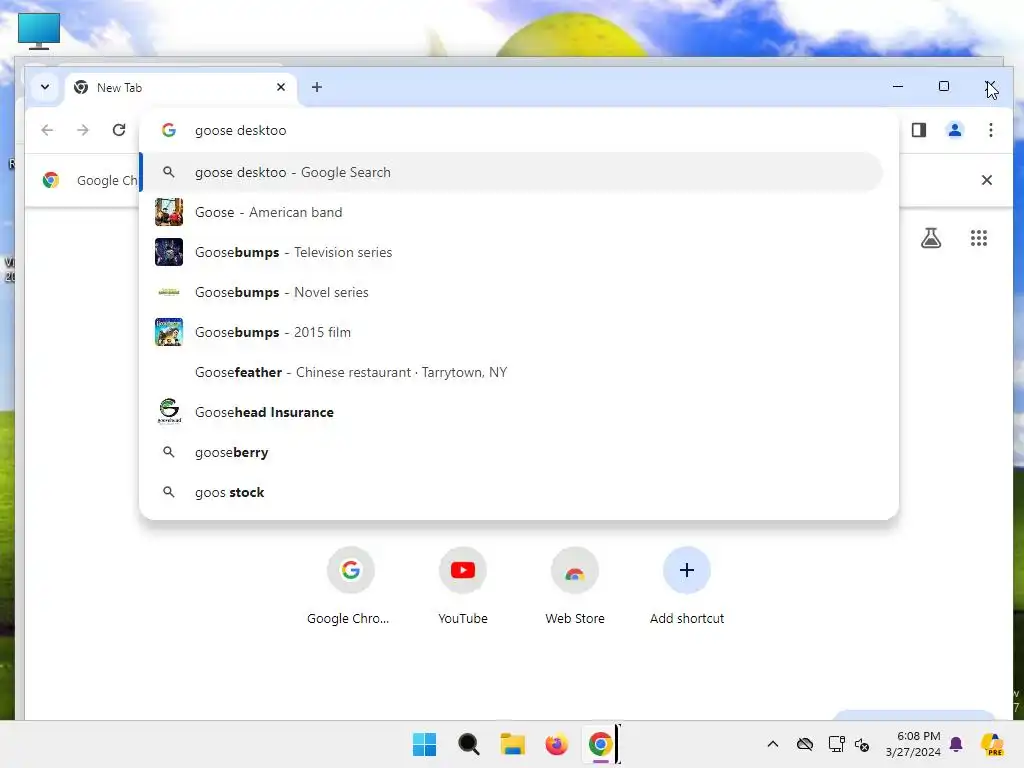Open the Google Chrome shortcut tile

(x=350, y=586)
